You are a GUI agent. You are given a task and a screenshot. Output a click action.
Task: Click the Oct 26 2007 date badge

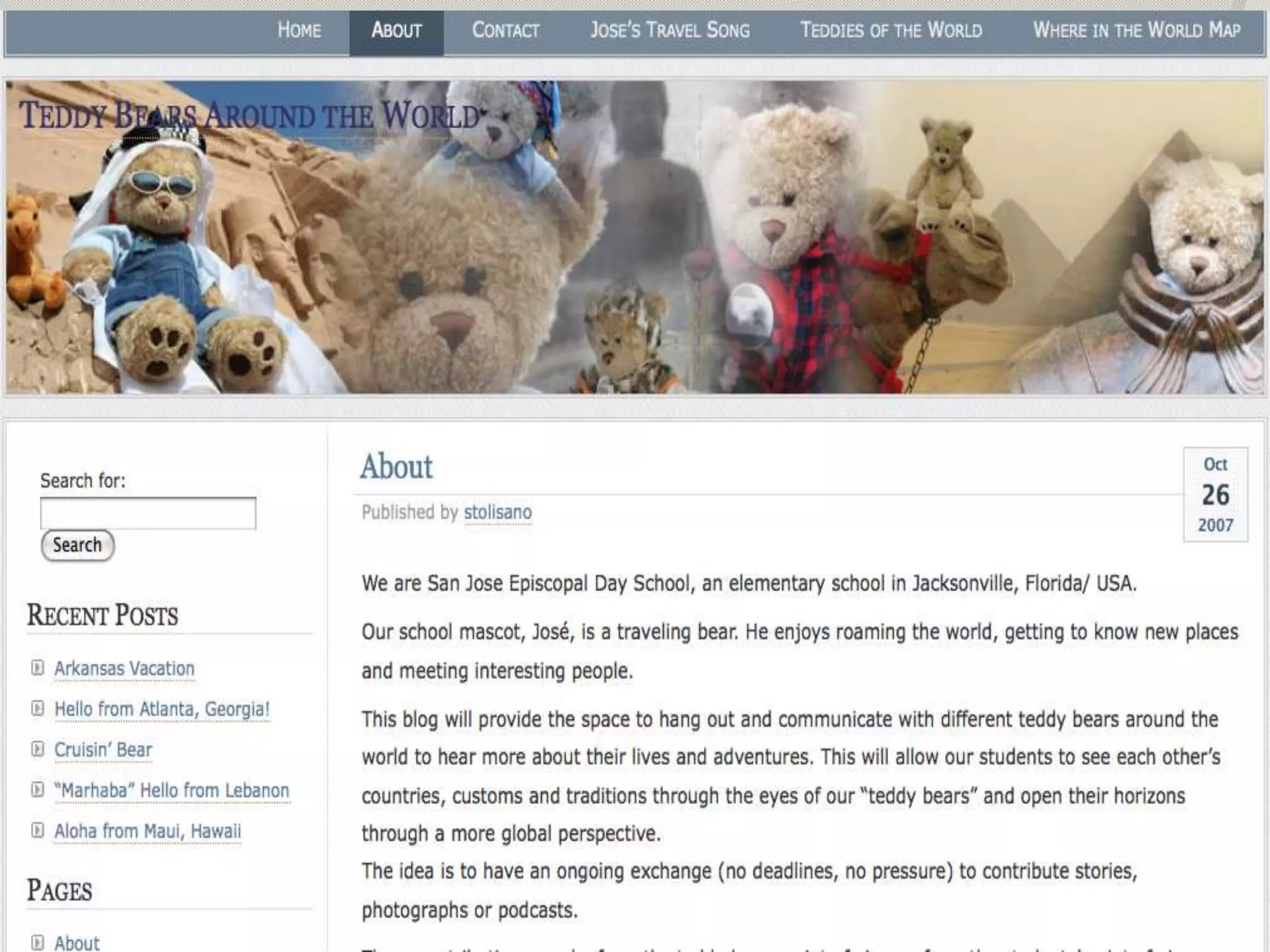tap(1215, 495)
